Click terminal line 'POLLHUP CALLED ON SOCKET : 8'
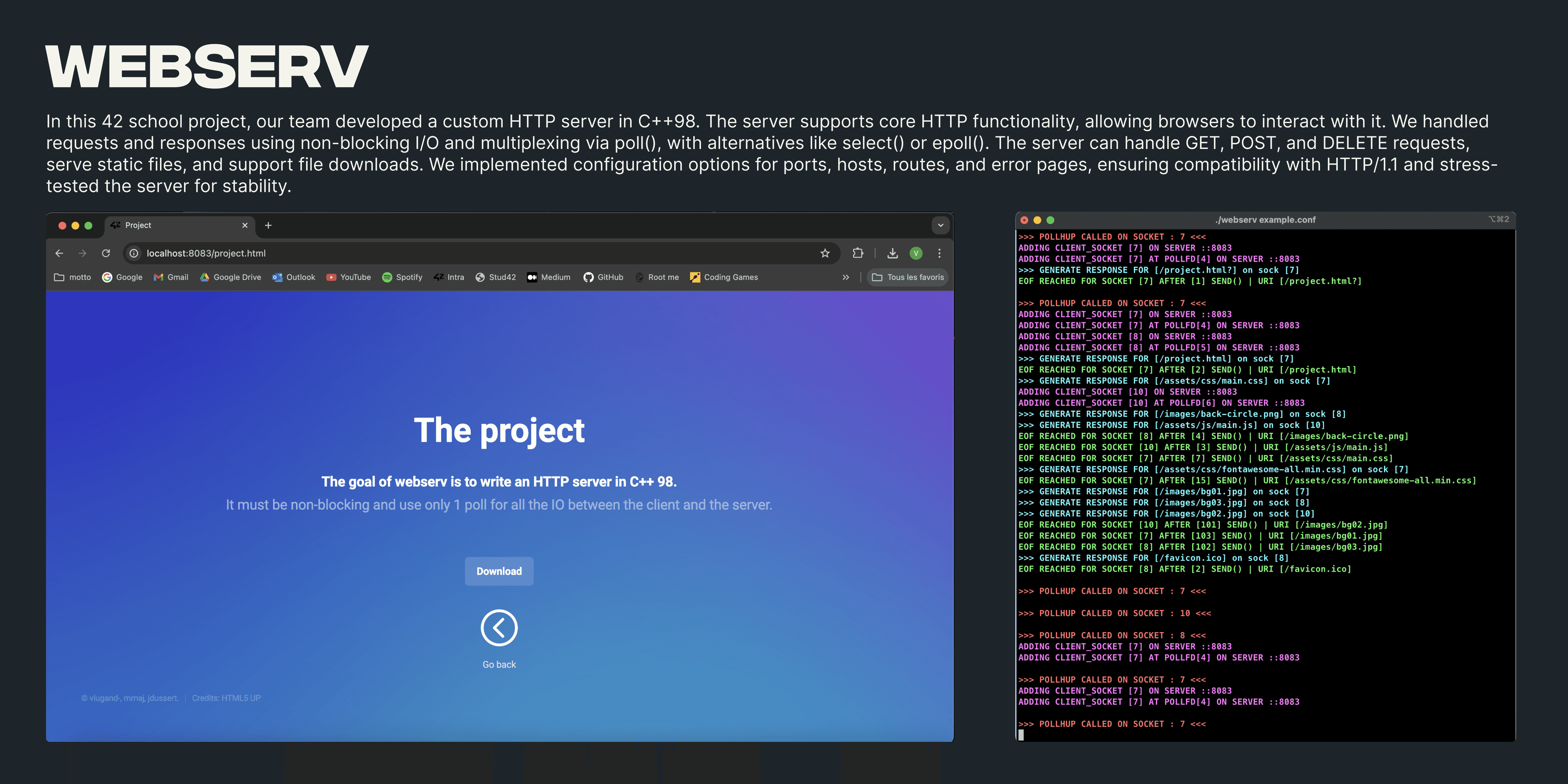 click(x=1112, y=635)
